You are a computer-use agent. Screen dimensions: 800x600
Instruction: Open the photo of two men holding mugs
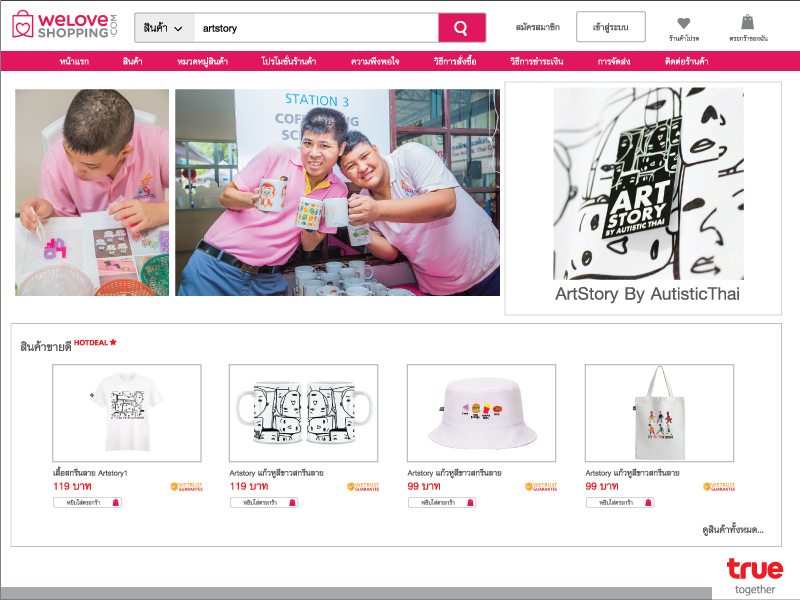(x=337, y=192)
